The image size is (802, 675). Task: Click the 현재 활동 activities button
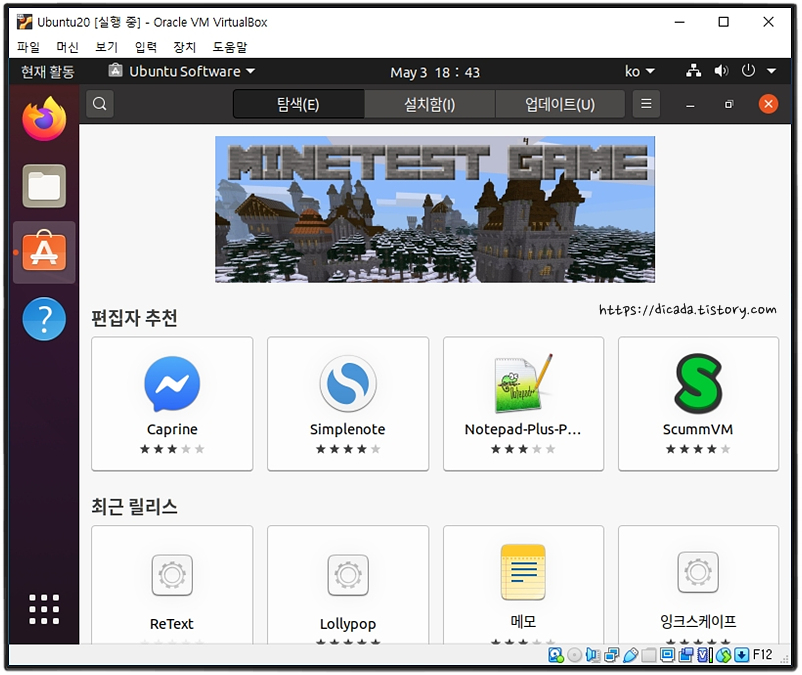point(48,72)
